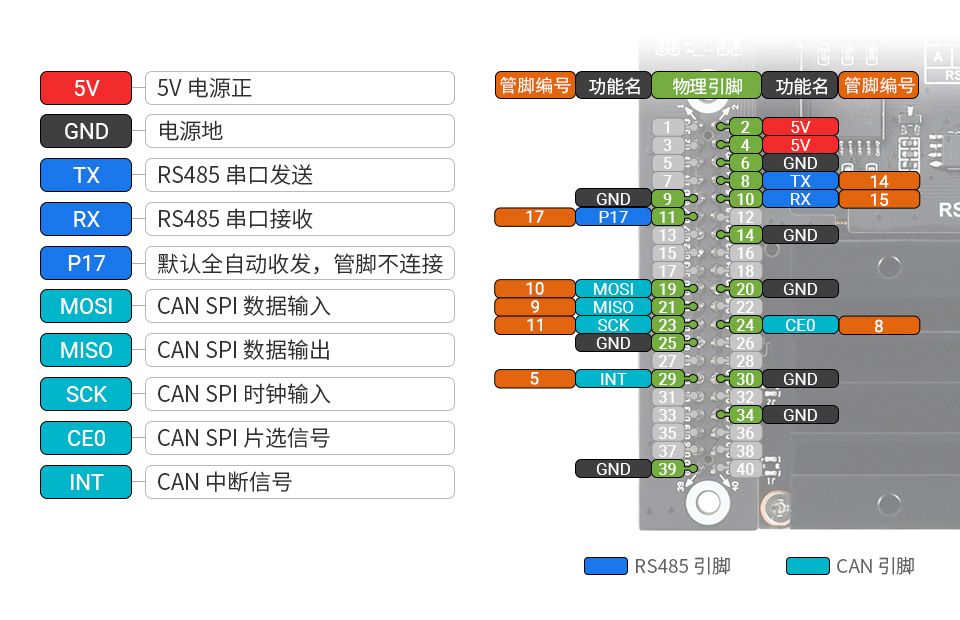The height and width of the screenshot is (620, 960).
Task: Select the MISO badge in the left legend
Action: tap(85, 350)
